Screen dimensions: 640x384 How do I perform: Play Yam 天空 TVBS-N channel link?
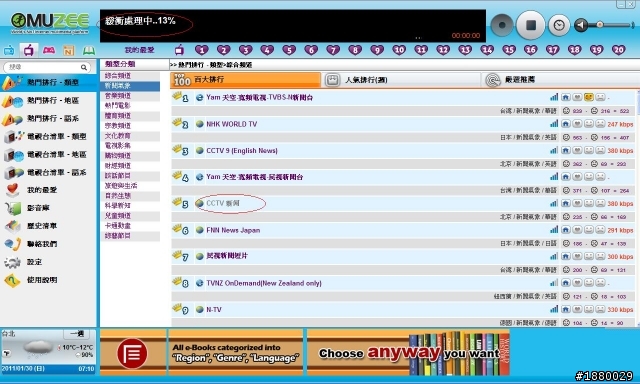coord(260,98)
